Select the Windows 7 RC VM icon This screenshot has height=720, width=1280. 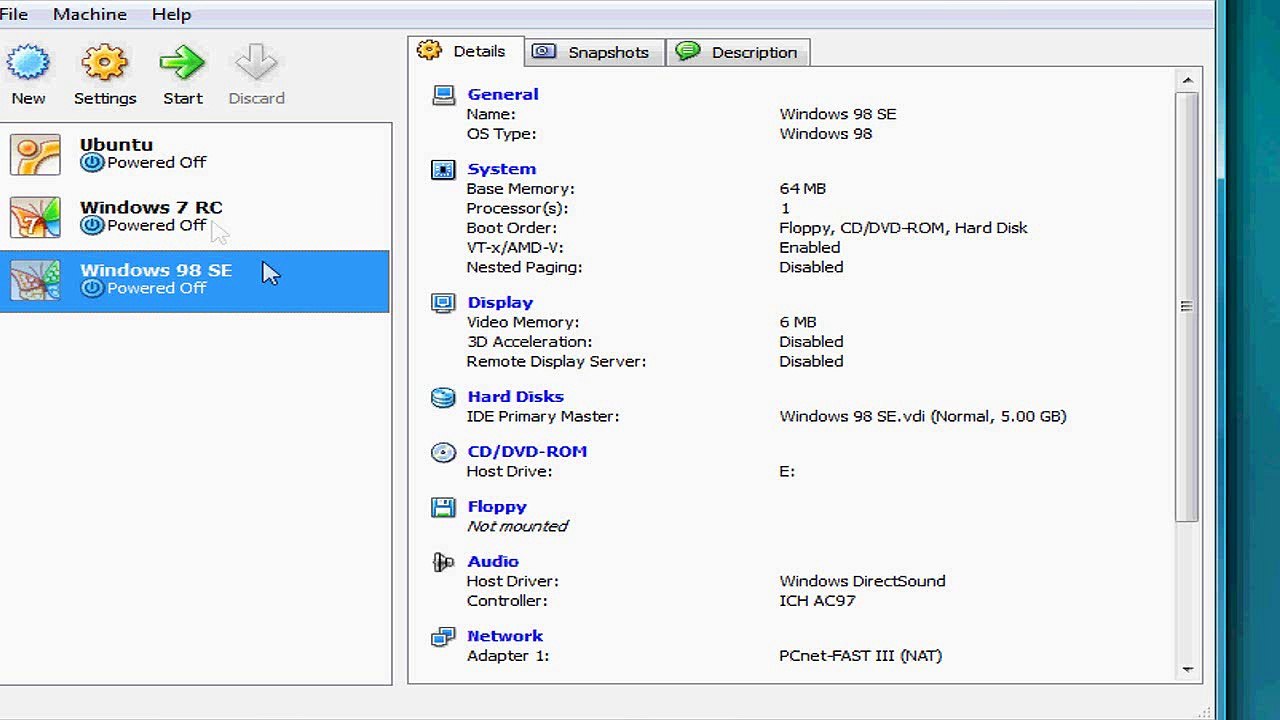click(x=35, y=218)
